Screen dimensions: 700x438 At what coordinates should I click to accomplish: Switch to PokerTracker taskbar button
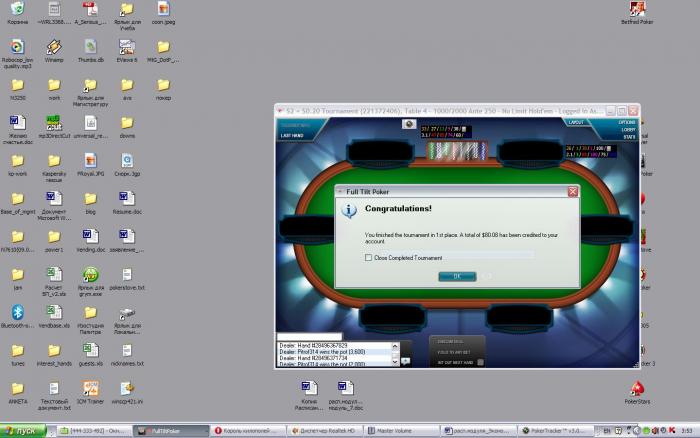556,431
